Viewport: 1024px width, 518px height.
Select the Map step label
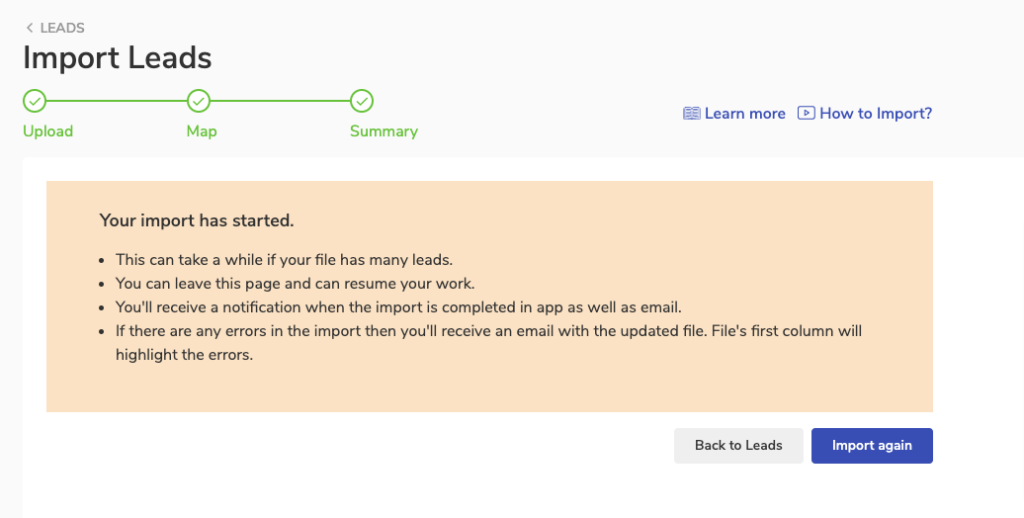click(x=201, y=131)
